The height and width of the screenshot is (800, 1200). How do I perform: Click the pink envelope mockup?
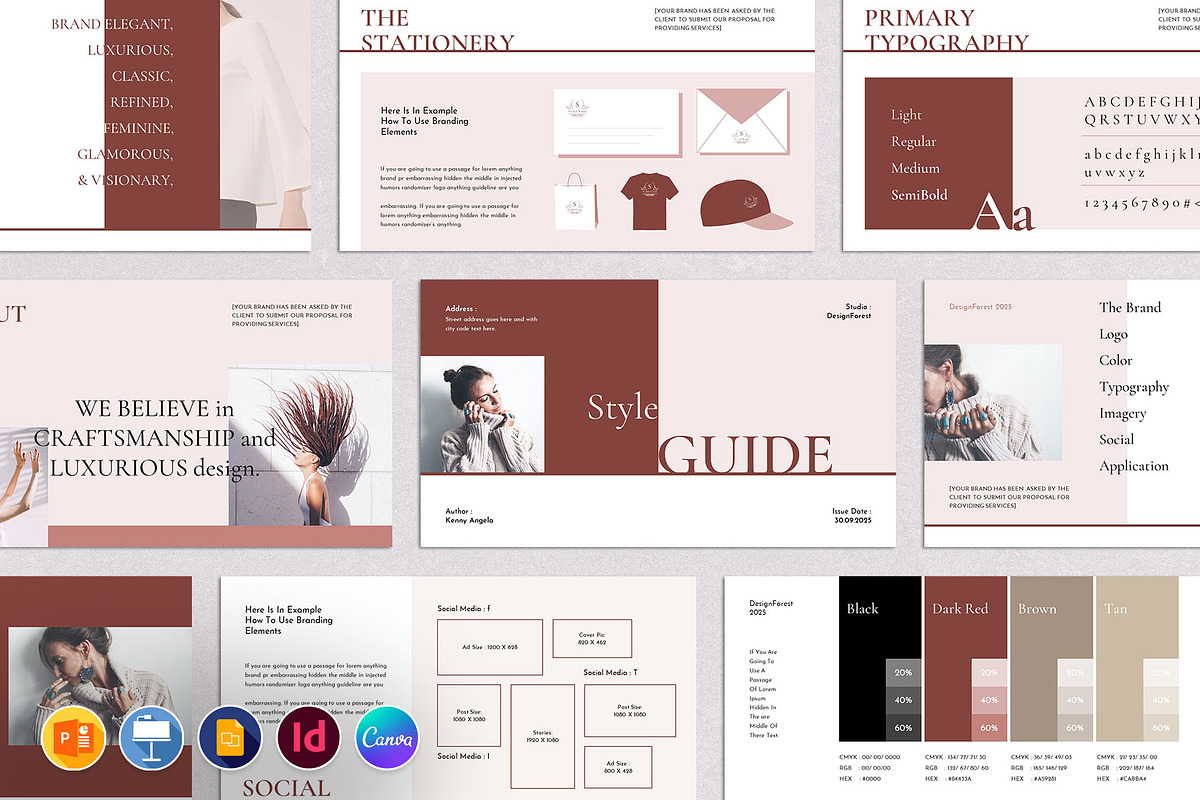coord(741,122)
